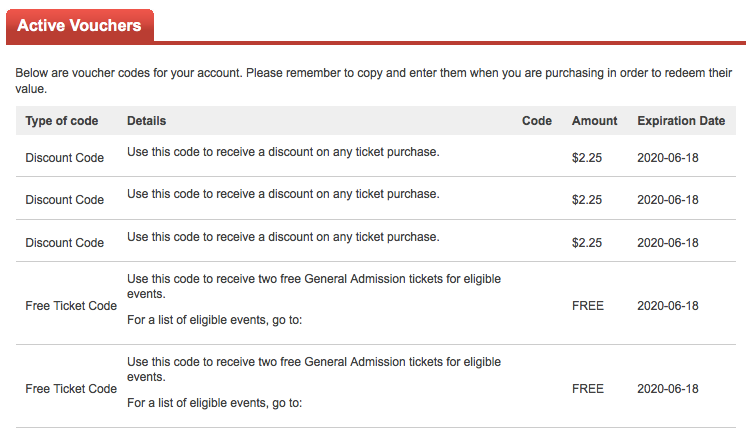
Task: Click the Code column header
Action: (x=537, y=121)
